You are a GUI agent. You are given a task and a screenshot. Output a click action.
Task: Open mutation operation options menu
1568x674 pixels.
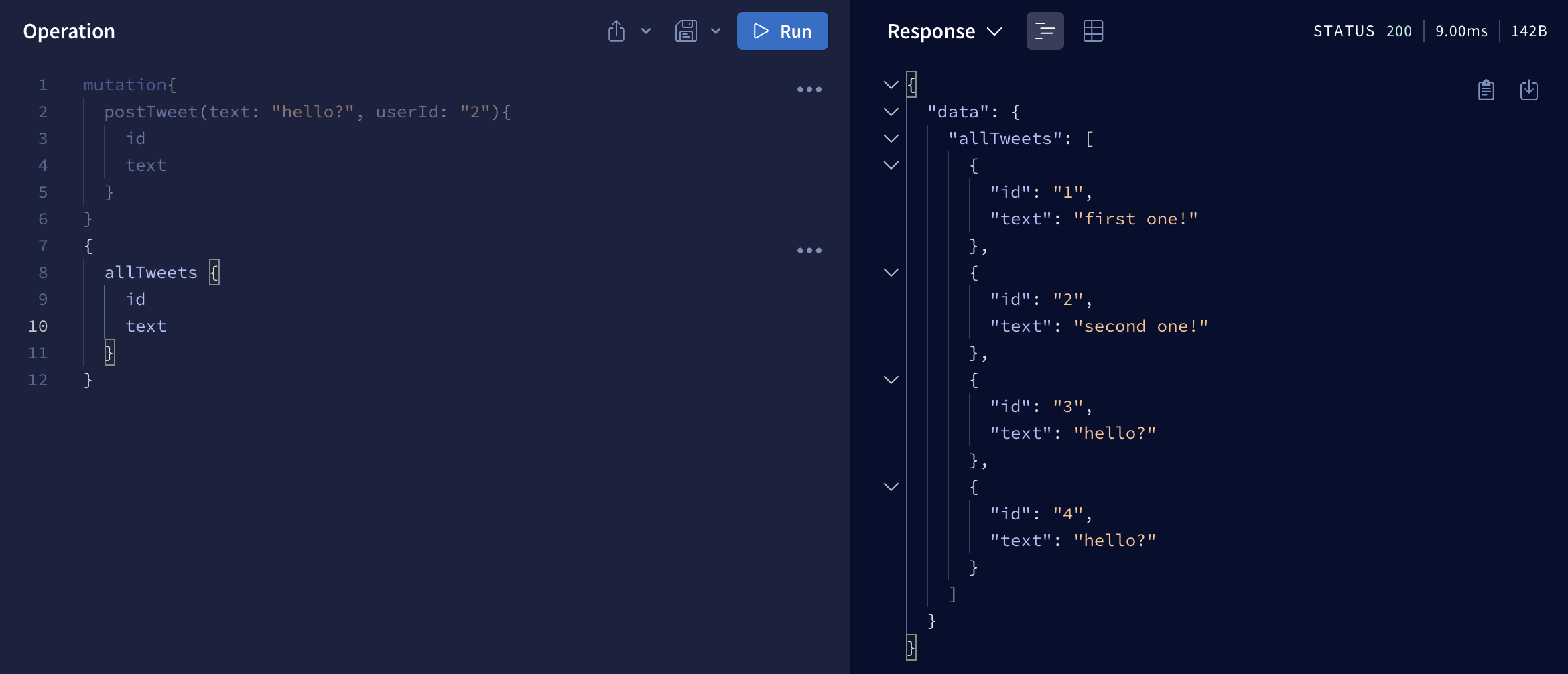pos(809,89)
